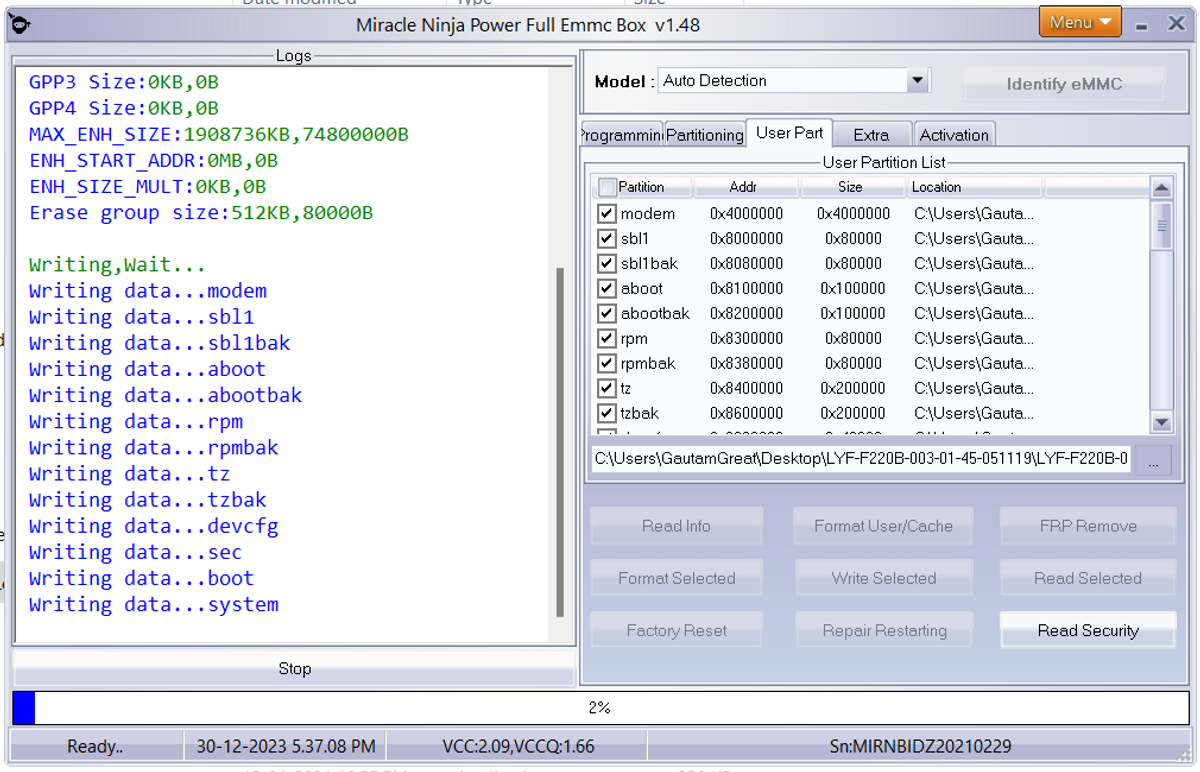Close the Miracle Ninja window

[1176, 23]
